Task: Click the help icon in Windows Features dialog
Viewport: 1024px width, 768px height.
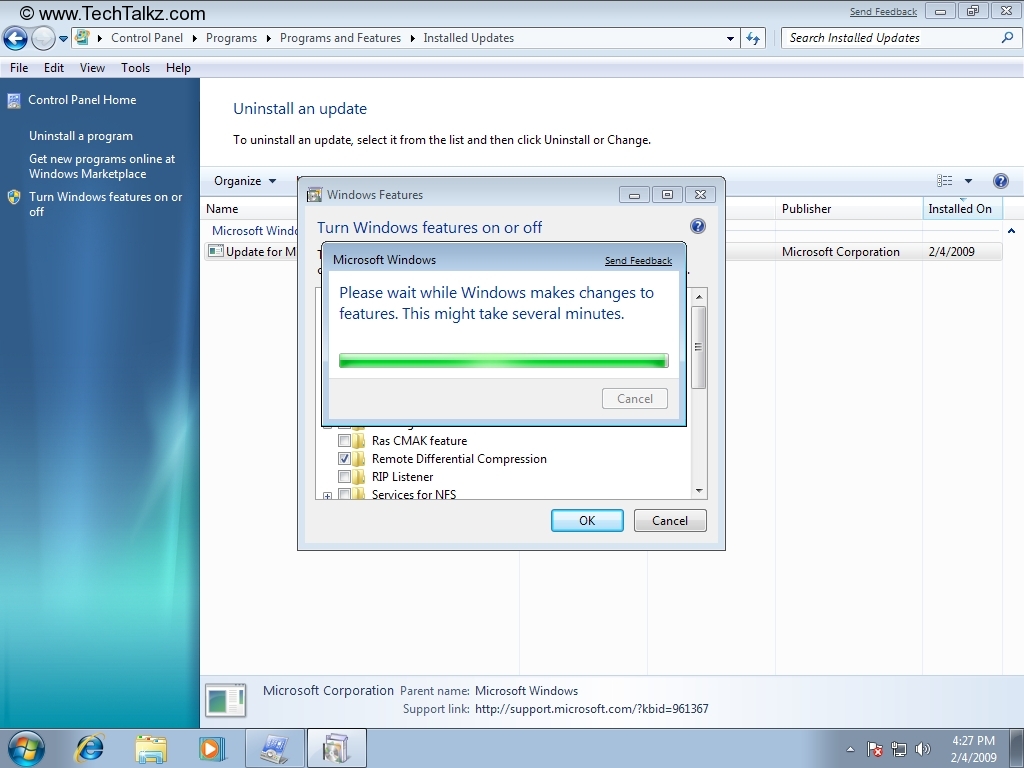Action: (x=698, y=227)
